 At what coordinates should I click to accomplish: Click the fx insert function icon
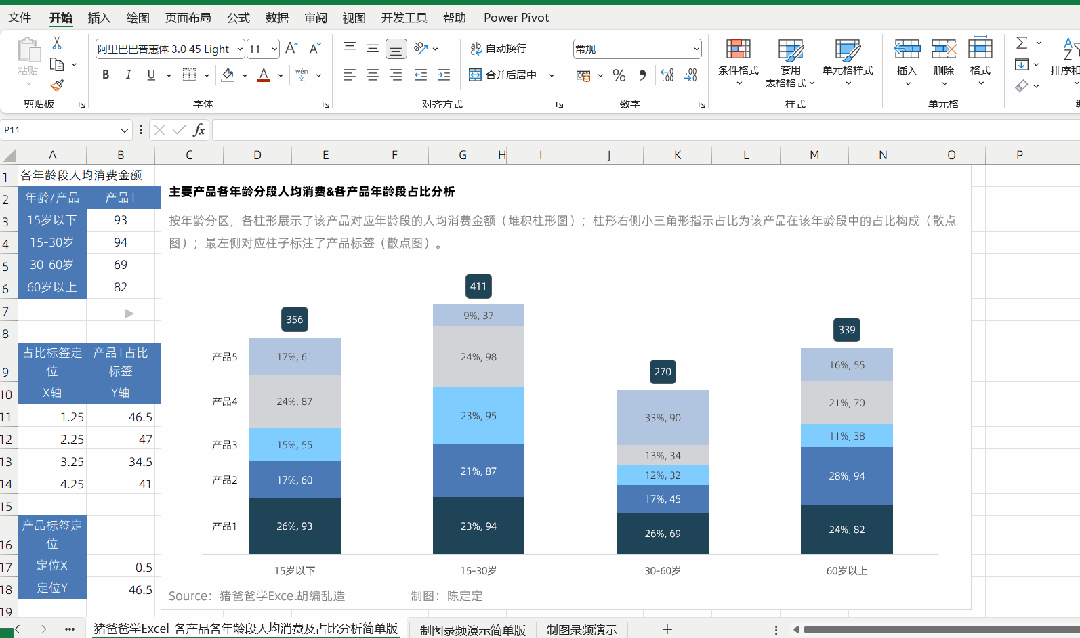(199, 130)
